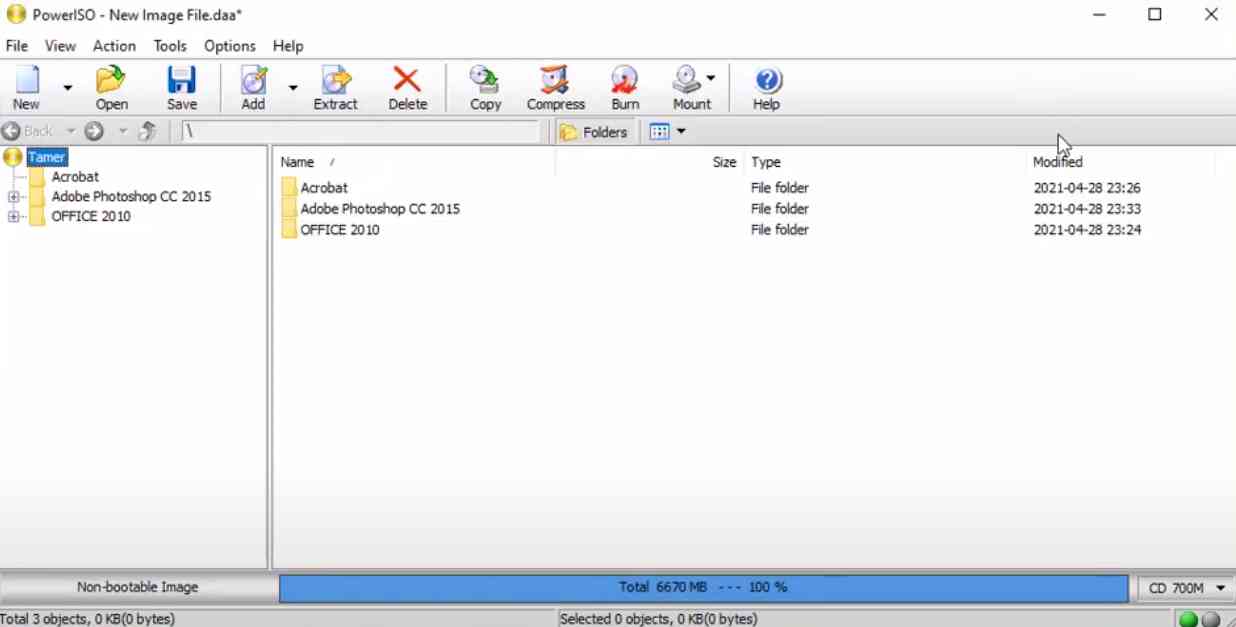Save the image file using the Save icon
The width and height of the screenshot is (1236, 627).
tap(182, 88)
